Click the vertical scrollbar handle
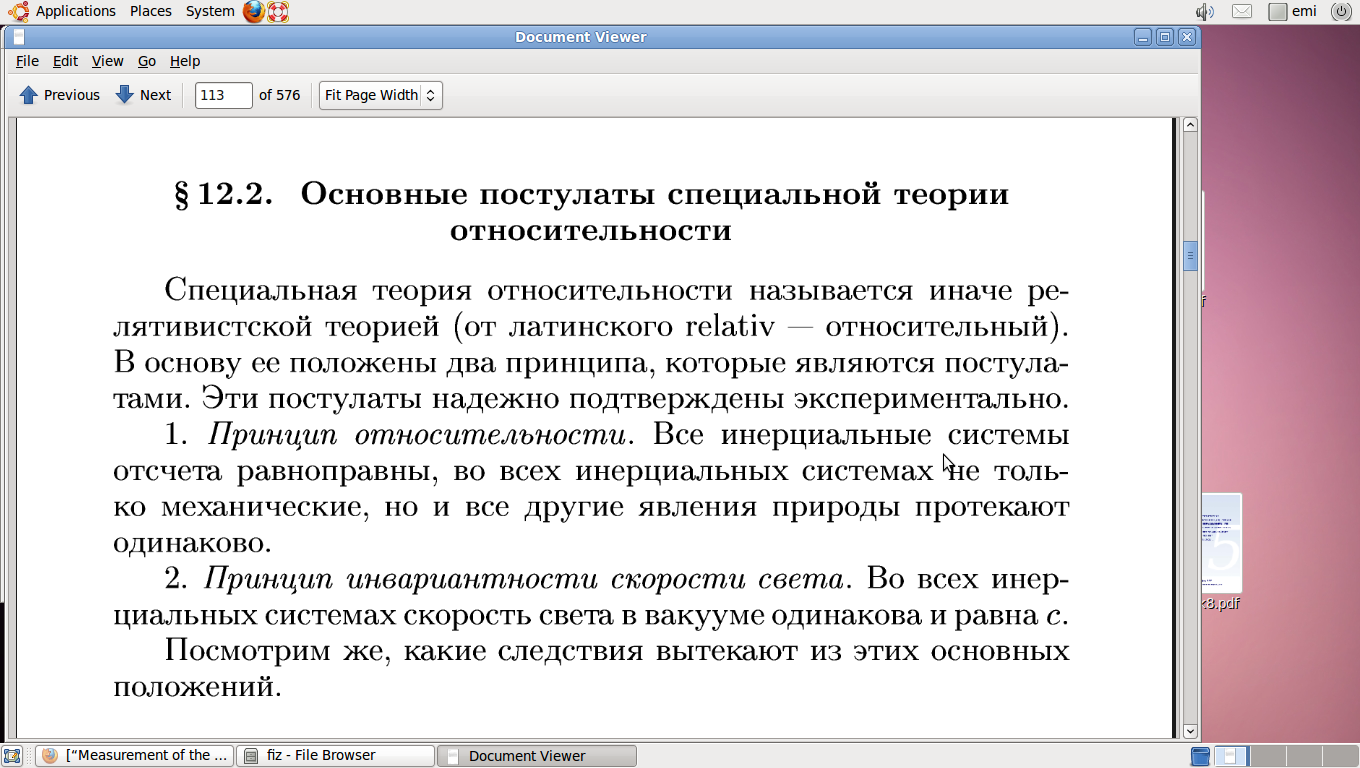Image resolution: width=1360 pixels, height=768 pixels. tap(1190, 256)
